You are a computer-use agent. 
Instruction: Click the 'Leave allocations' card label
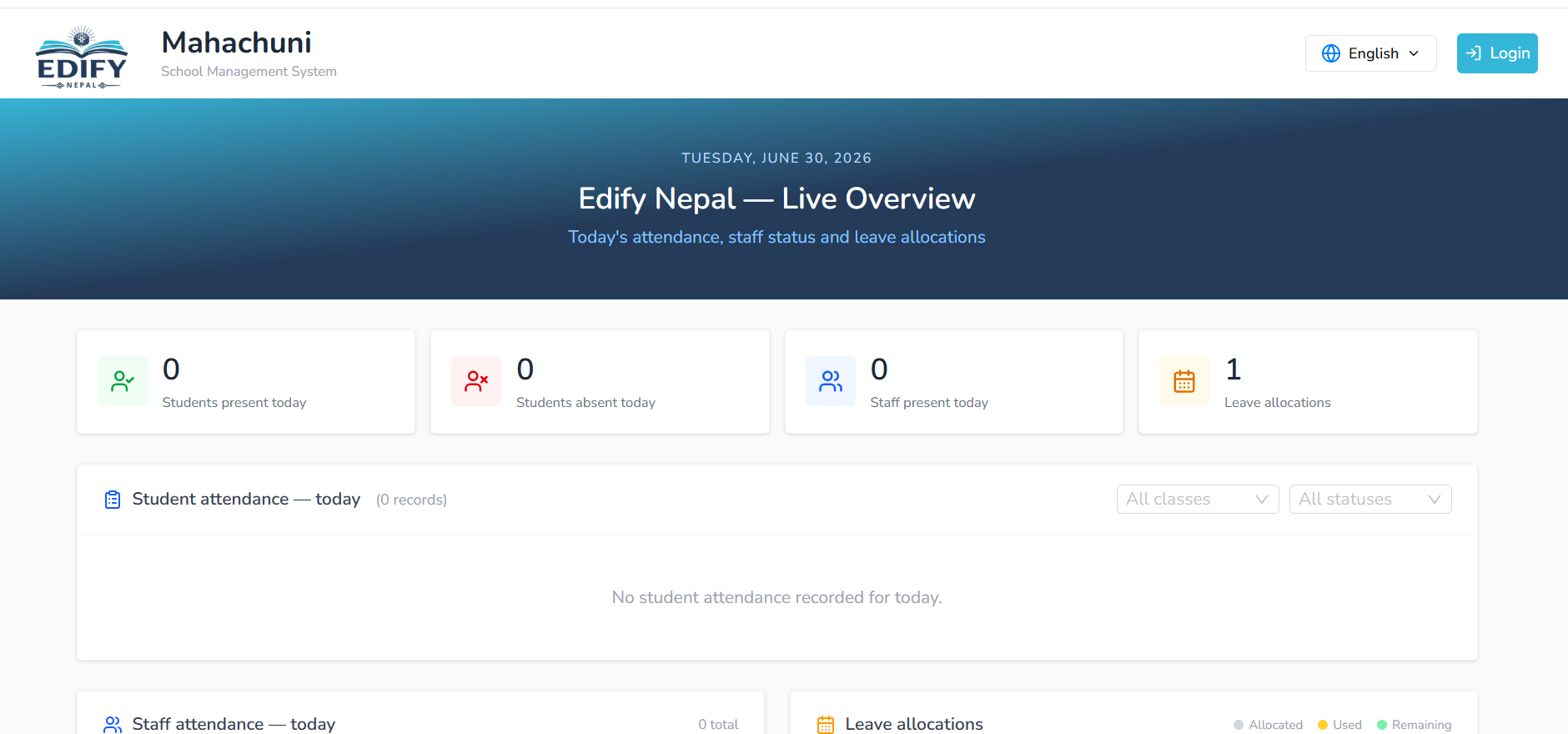pos(1278,402)
